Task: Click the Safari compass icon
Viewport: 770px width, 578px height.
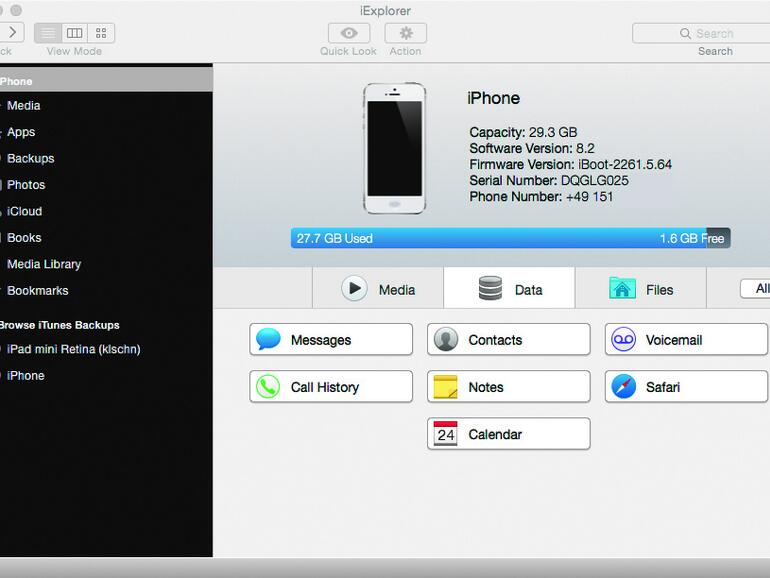Action: [x=624, y=386]
